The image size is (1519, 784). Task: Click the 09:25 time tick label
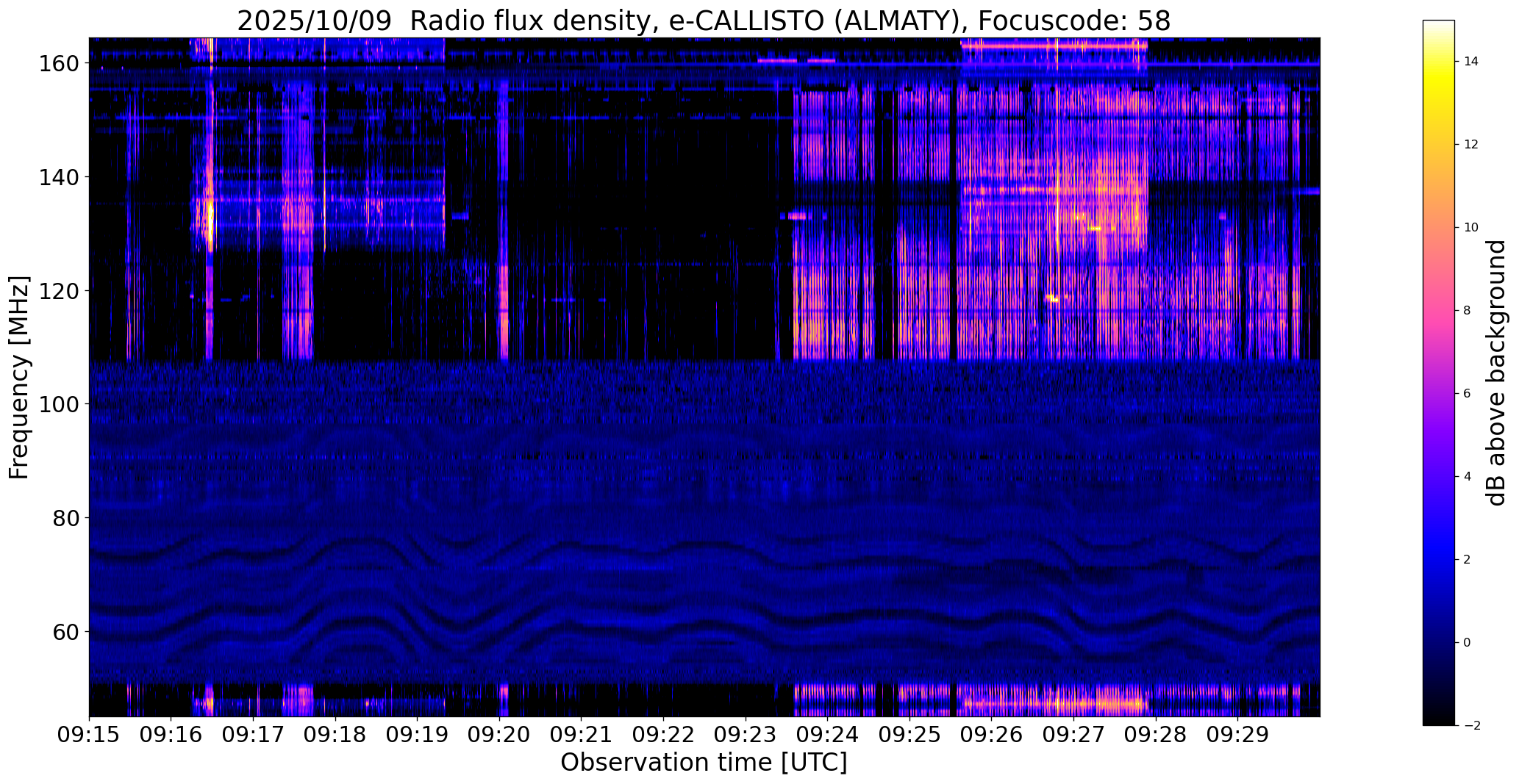coord(909,735)
